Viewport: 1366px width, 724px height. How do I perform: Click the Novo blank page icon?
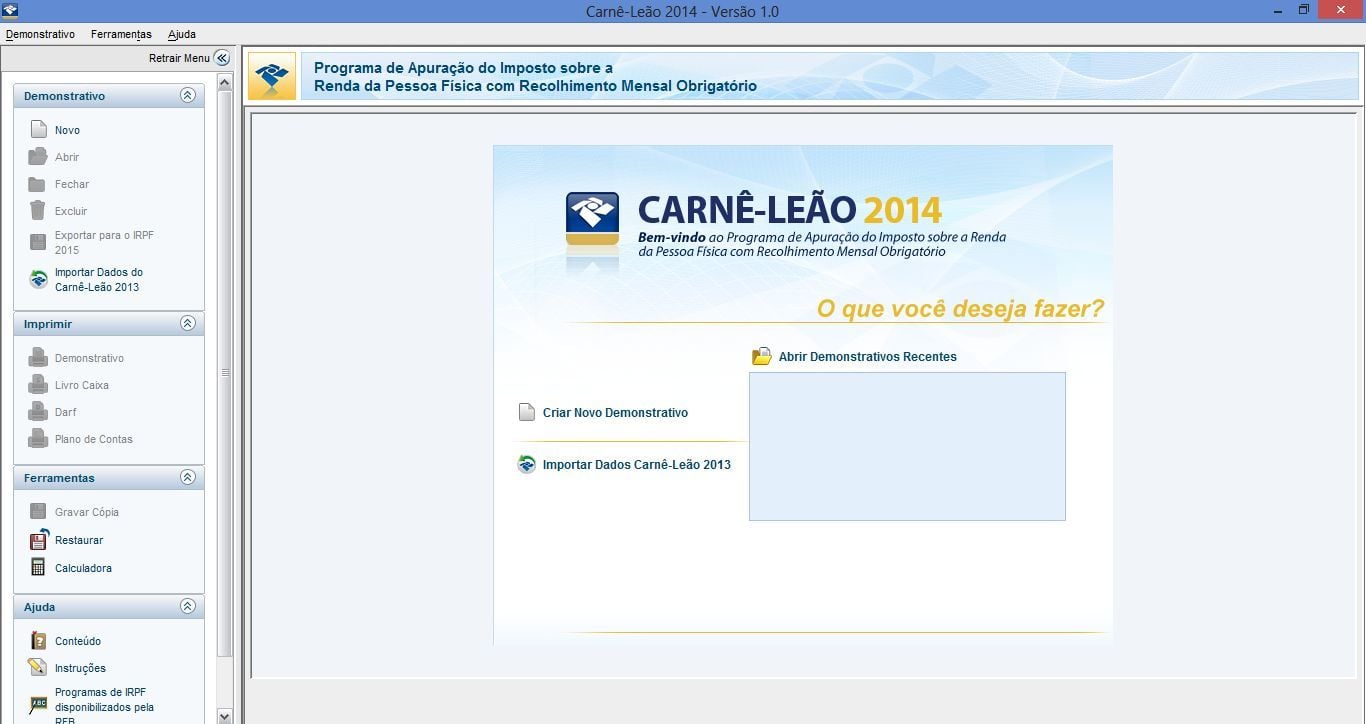[x=38, y=129]
